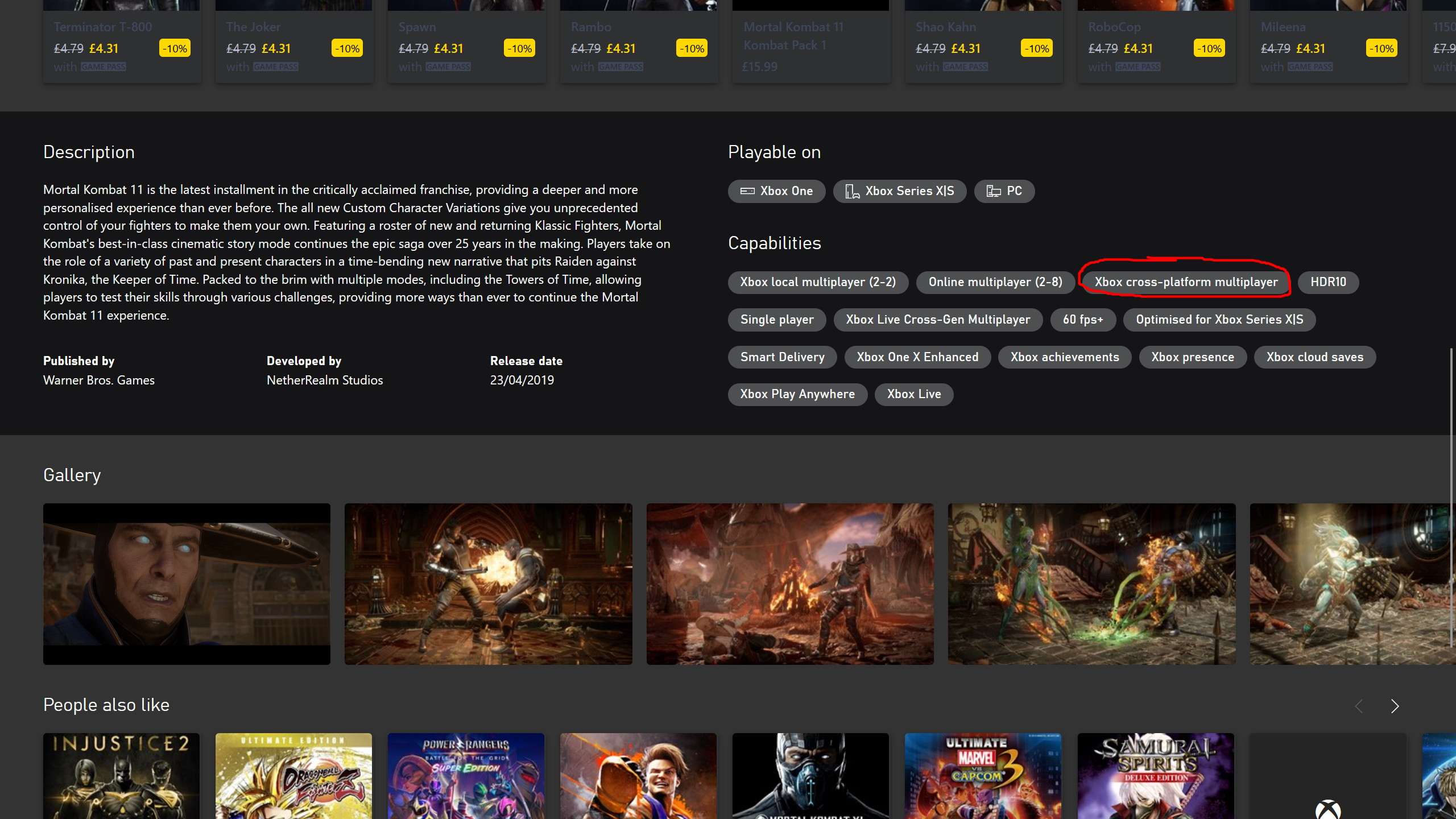Viewport: 1456px width, 819px height.
Task: Click the Smart Delivery capability icon
Action: click(782, 357)
